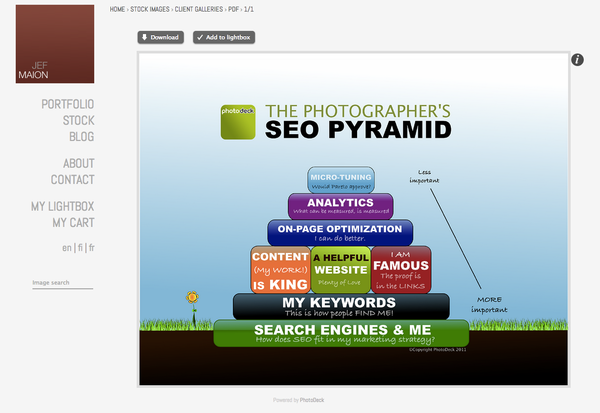The image size is (600, 413).
Task: Click the Add to lightbox button
Action: [224, 38]
